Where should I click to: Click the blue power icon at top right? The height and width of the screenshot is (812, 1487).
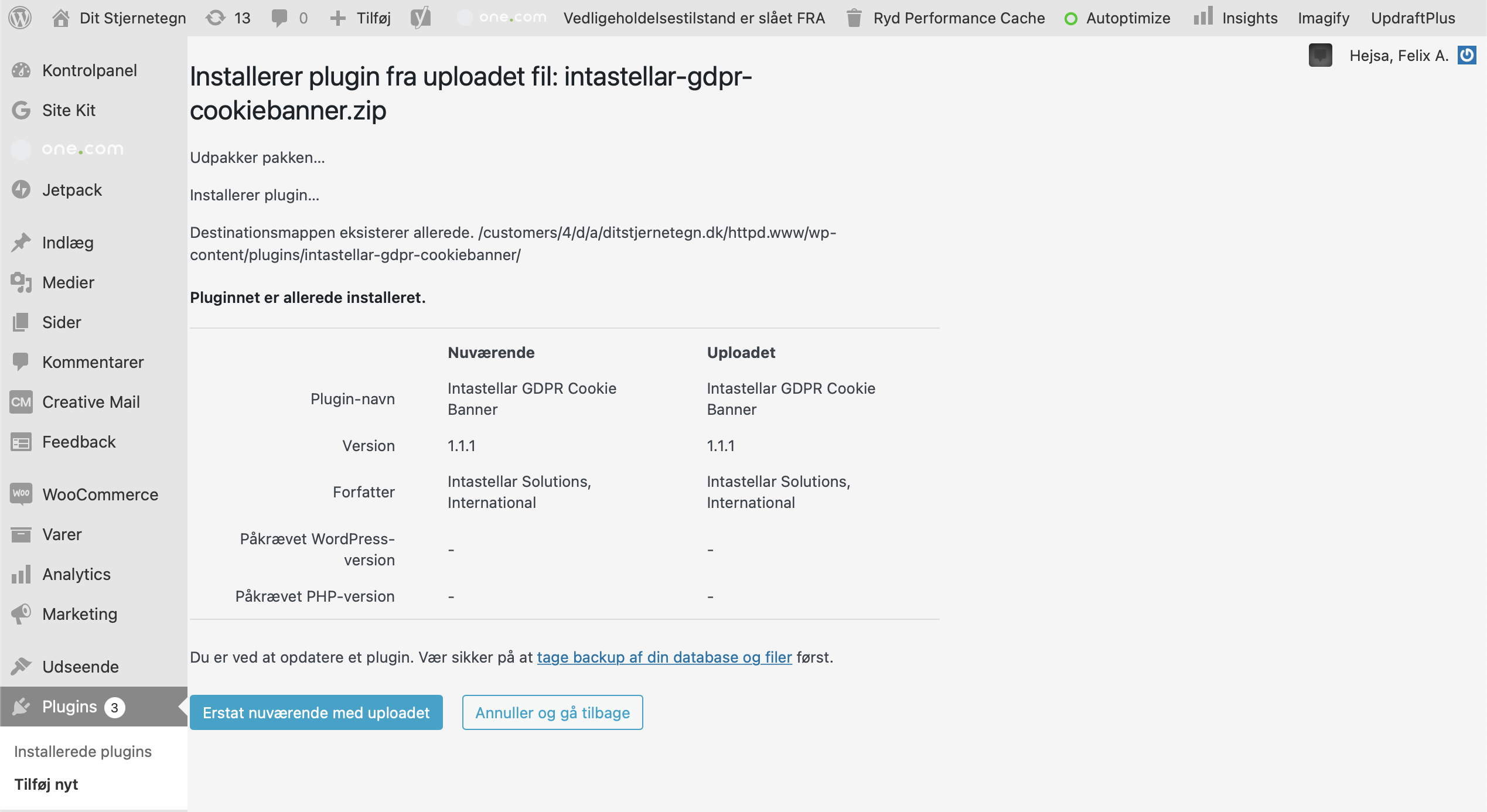click(1467, 55)
